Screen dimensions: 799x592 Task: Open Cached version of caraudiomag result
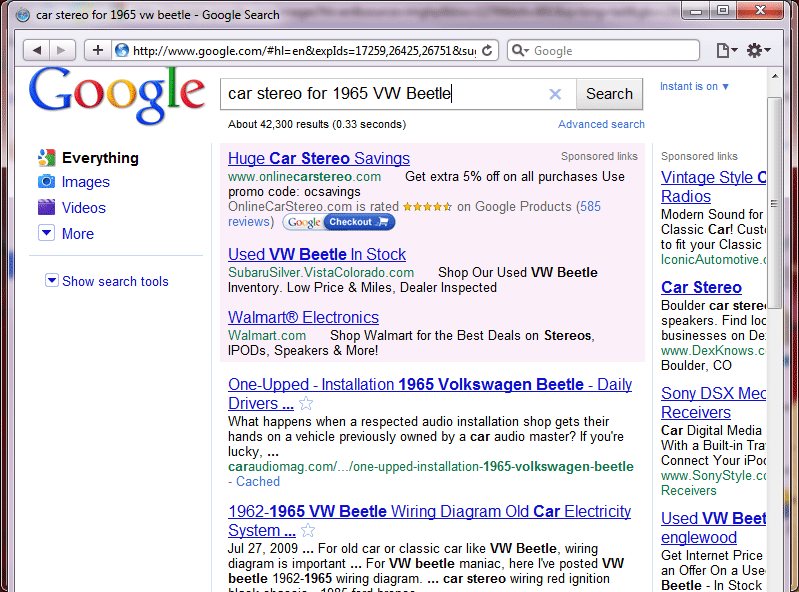[258, 481]
